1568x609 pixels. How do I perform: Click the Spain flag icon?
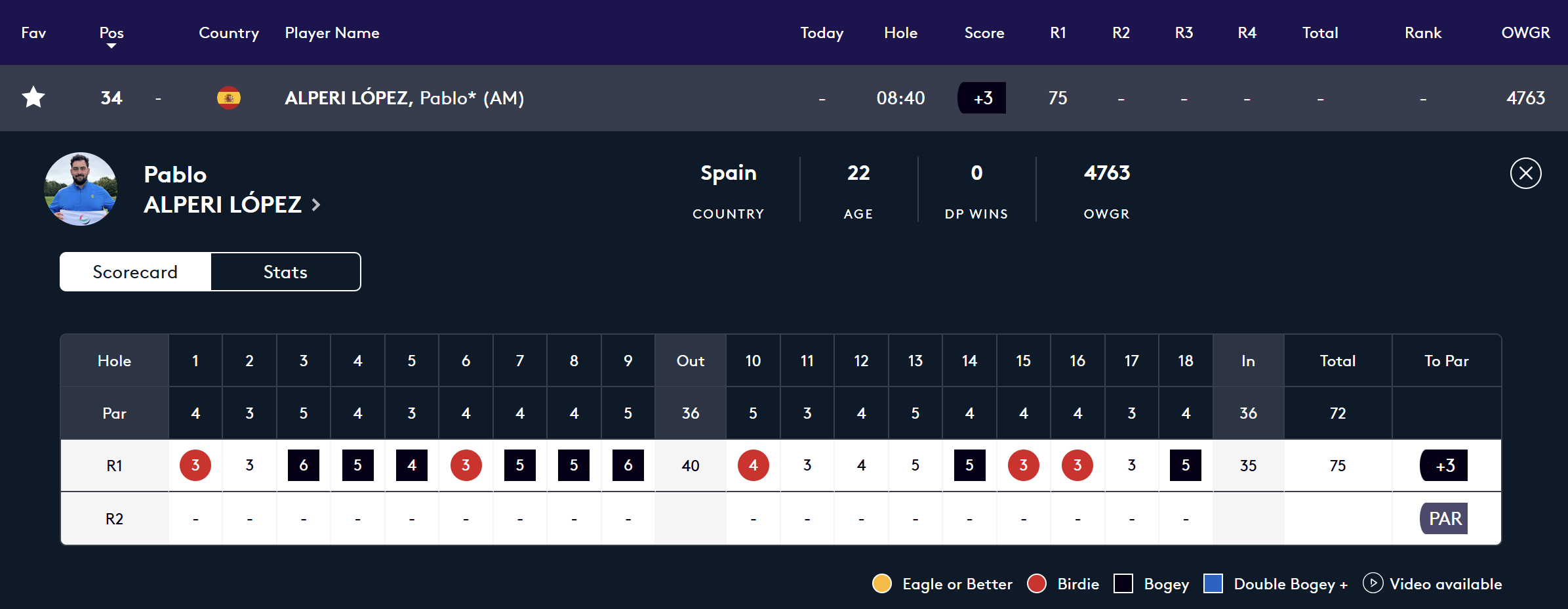228,98
